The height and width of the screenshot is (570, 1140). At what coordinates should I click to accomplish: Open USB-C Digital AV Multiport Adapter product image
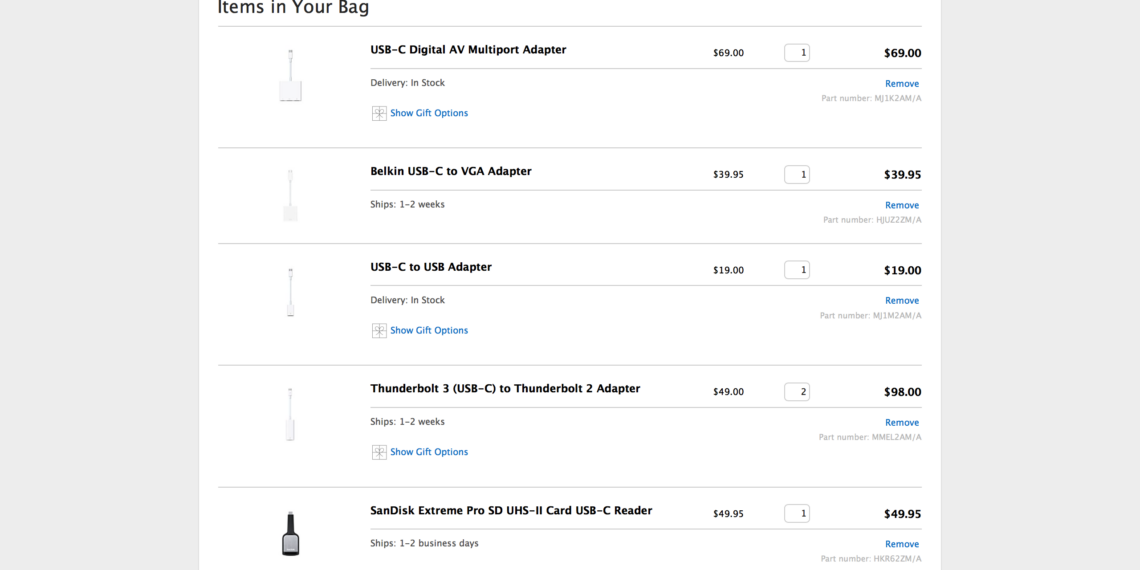tap(290, 76)
